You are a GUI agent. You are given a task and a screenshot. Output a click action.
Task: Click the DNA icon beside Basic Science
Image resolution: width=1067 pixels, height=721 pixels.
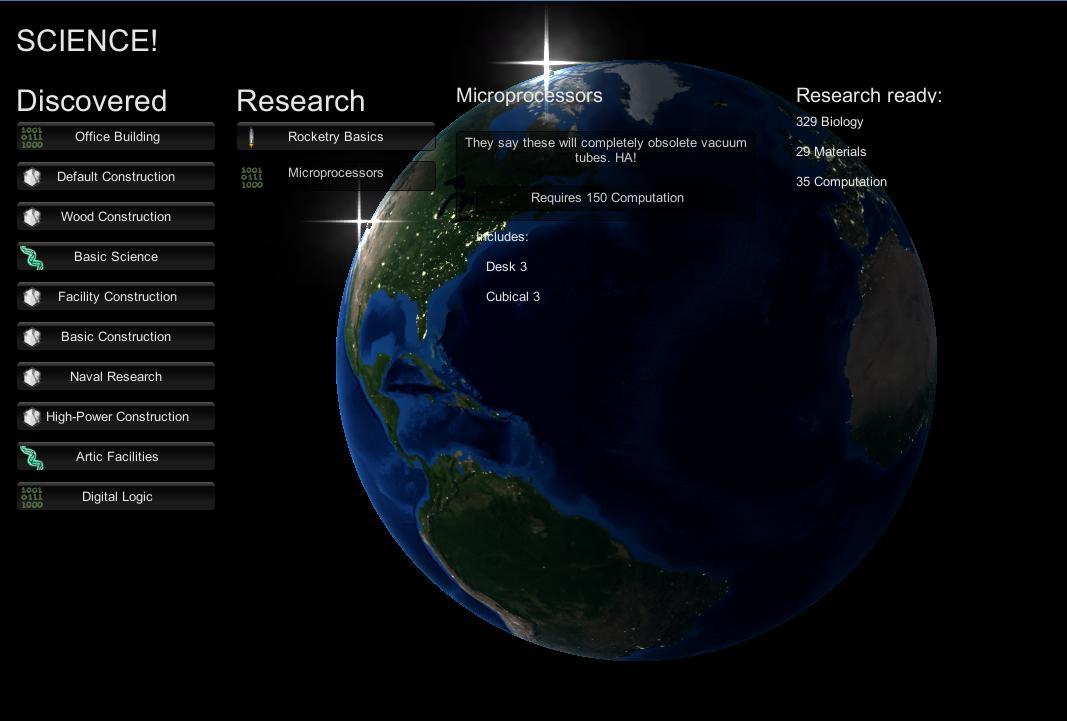tap(32, 258)
